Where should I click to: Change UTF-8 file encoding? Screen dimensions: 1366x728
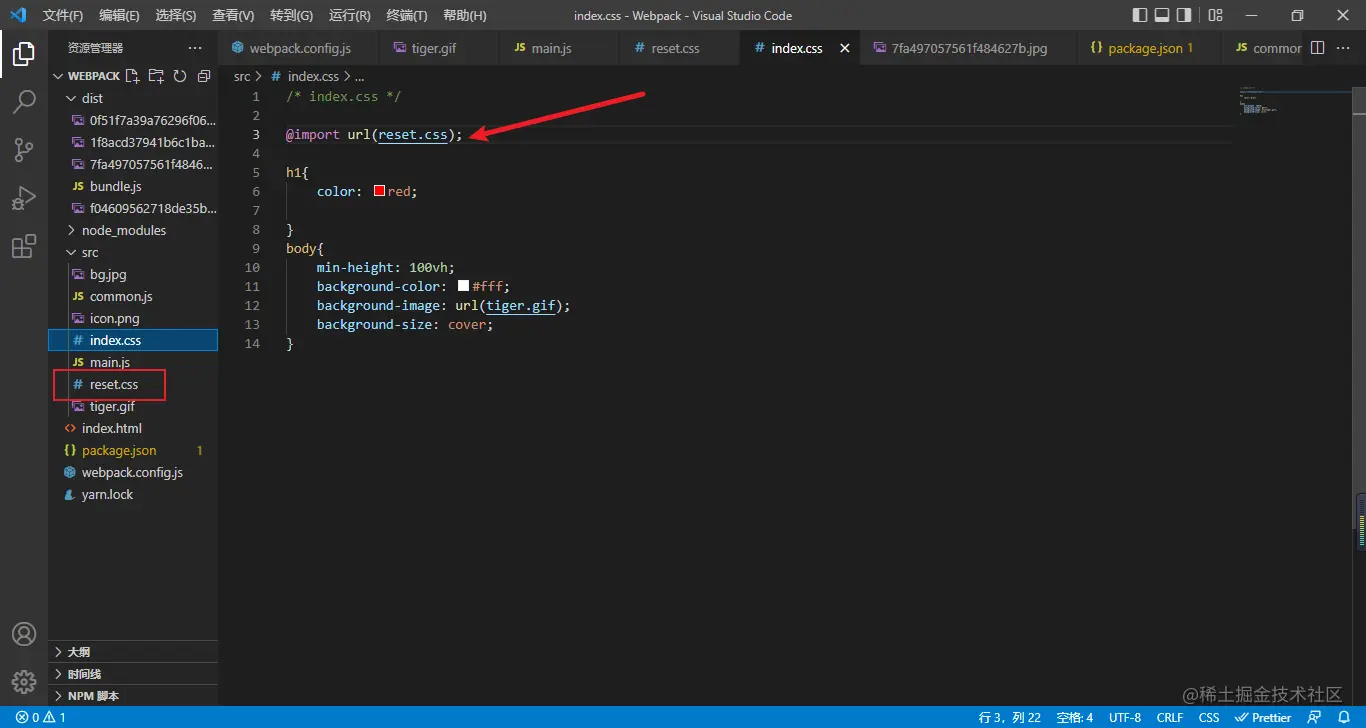[1125, 717]
